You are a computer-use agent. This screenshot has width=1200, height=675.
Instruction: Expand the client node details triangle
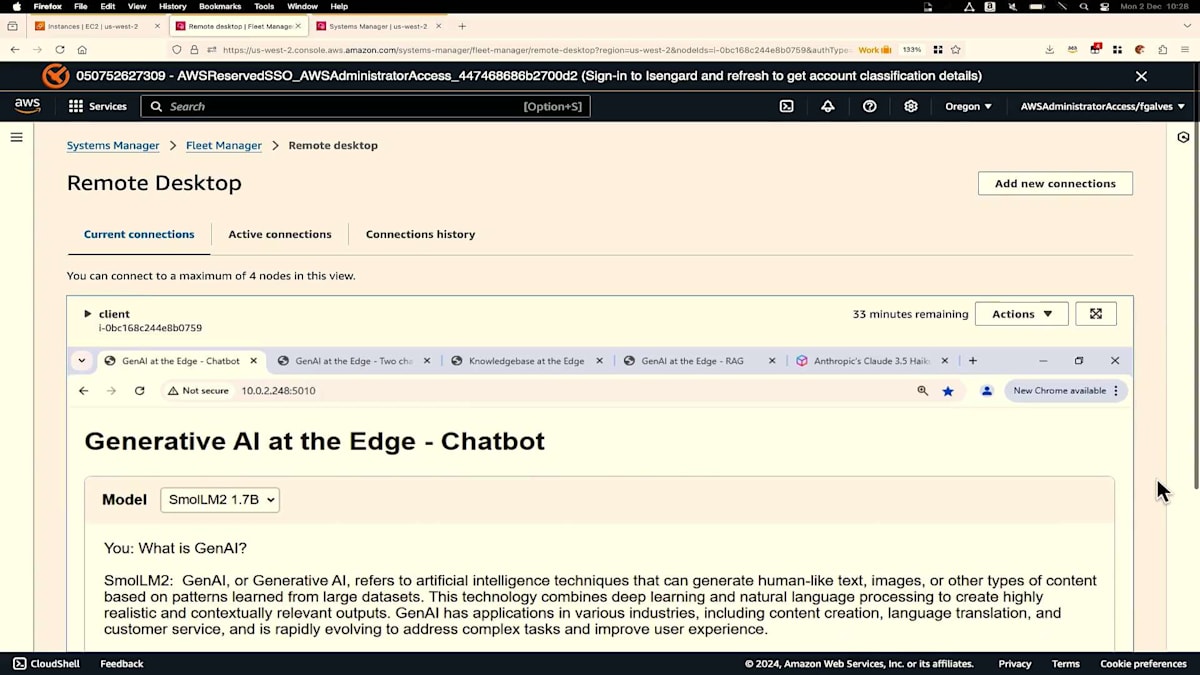tap(87, 314)
